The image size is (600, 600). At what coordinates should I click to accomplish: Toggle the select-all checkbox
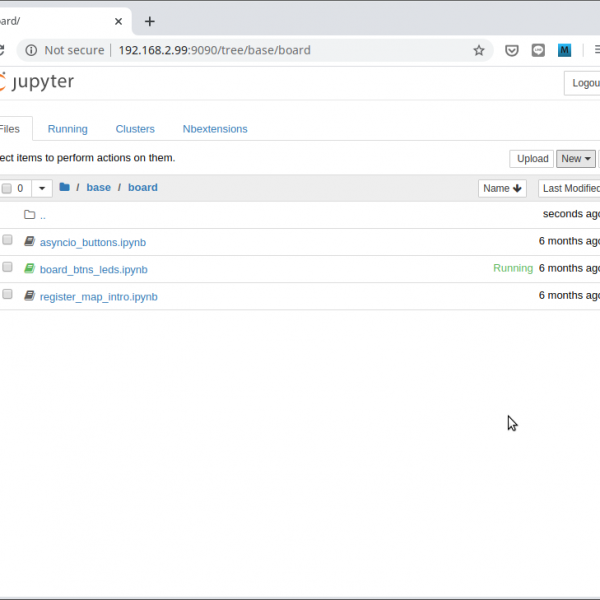coord(8,188)
